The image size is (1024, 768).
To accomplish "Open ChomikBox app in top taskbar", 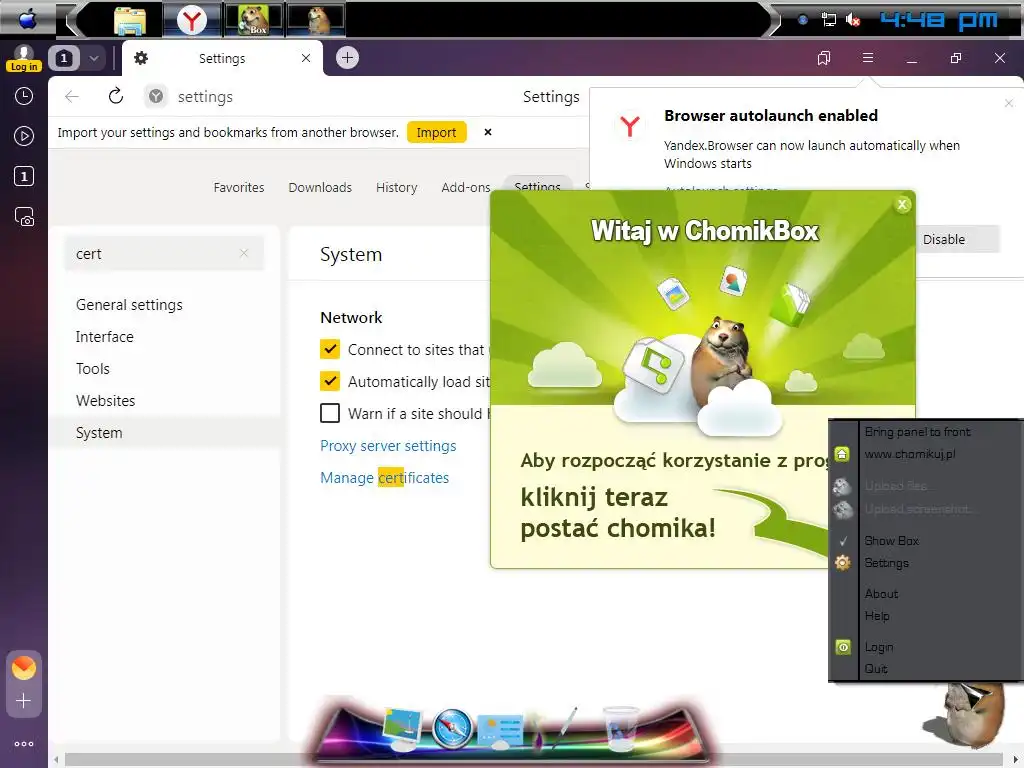I will (x=253, y=20).
